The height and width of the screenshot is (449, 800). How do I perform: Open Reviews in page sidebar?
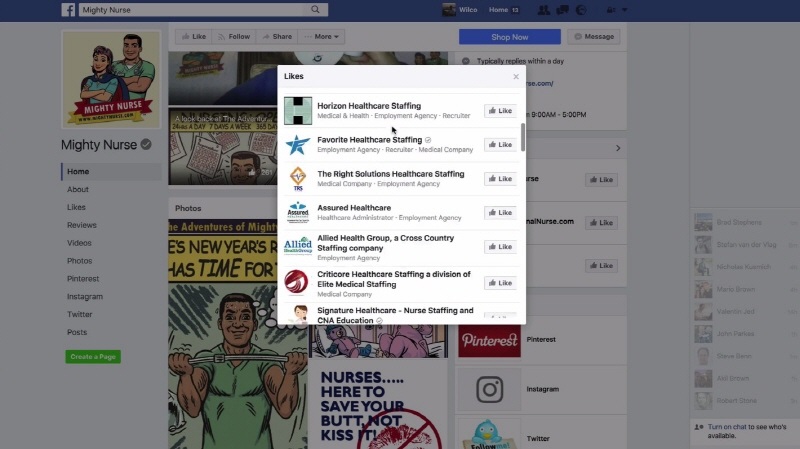82,225
